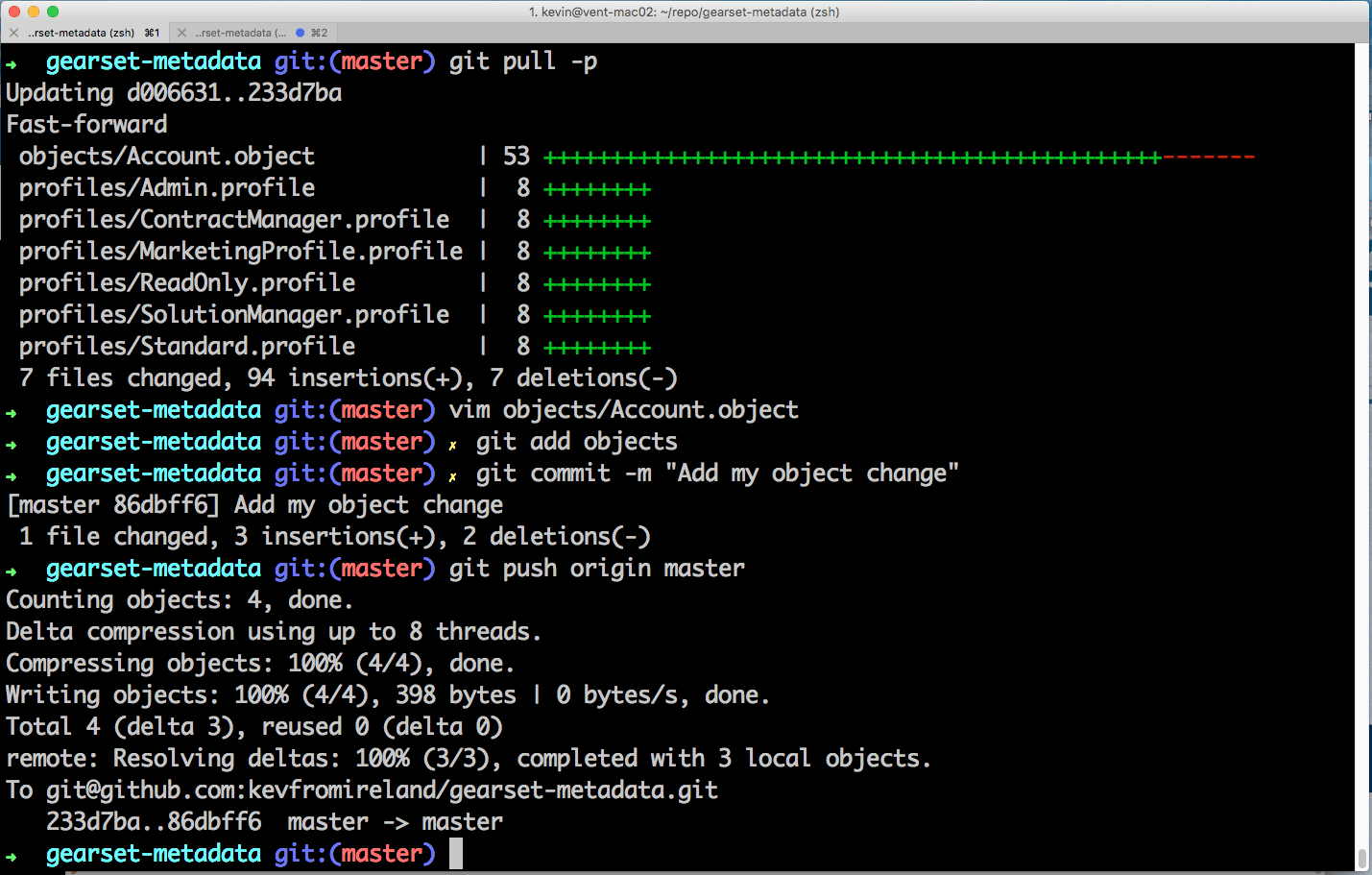Click the yellow dirty marker before 'git commit'
Image resolution: width=1372 pixels, height=875 pixels.
452,476
